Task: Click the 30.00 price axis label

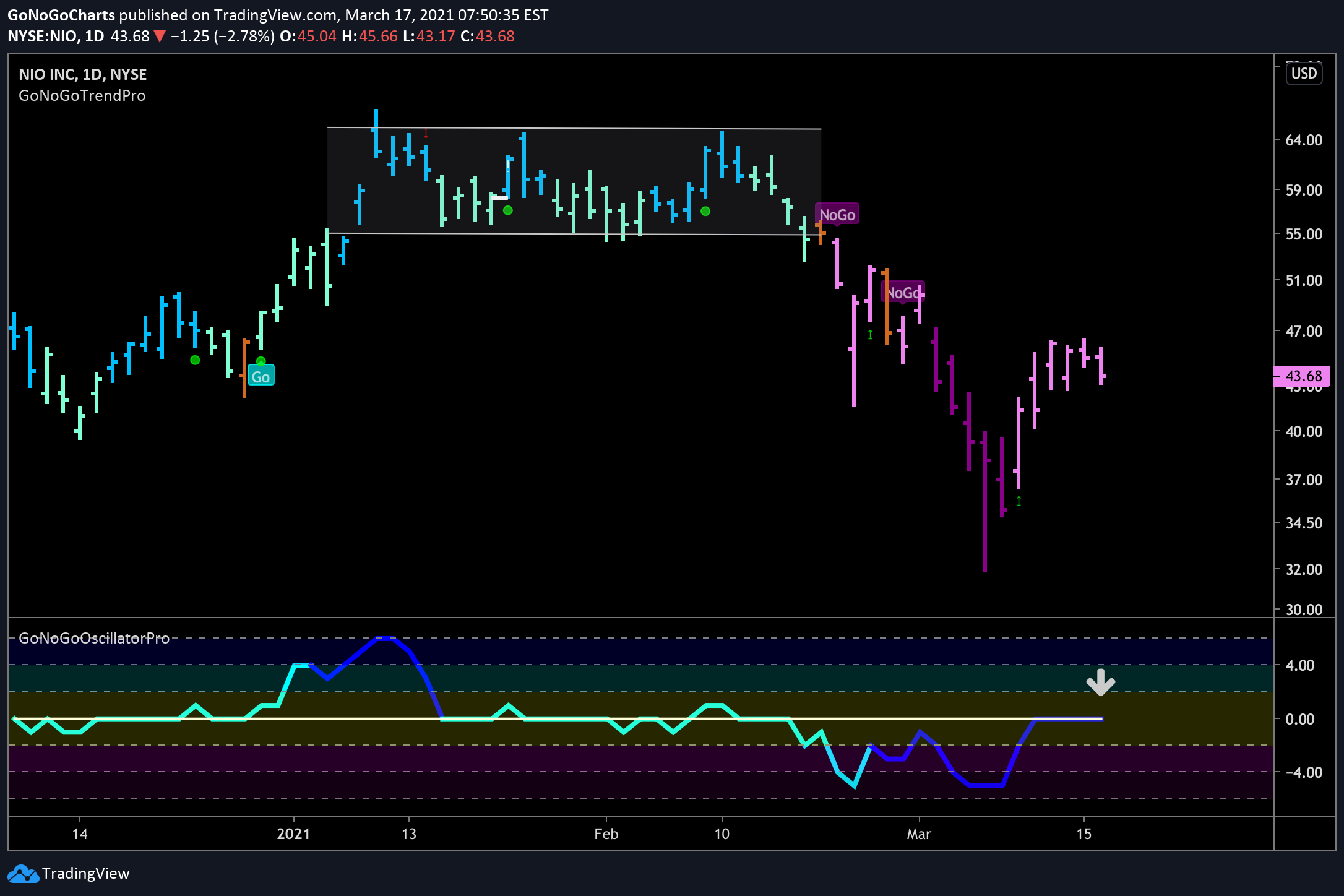Action: tap(1304, 610)
